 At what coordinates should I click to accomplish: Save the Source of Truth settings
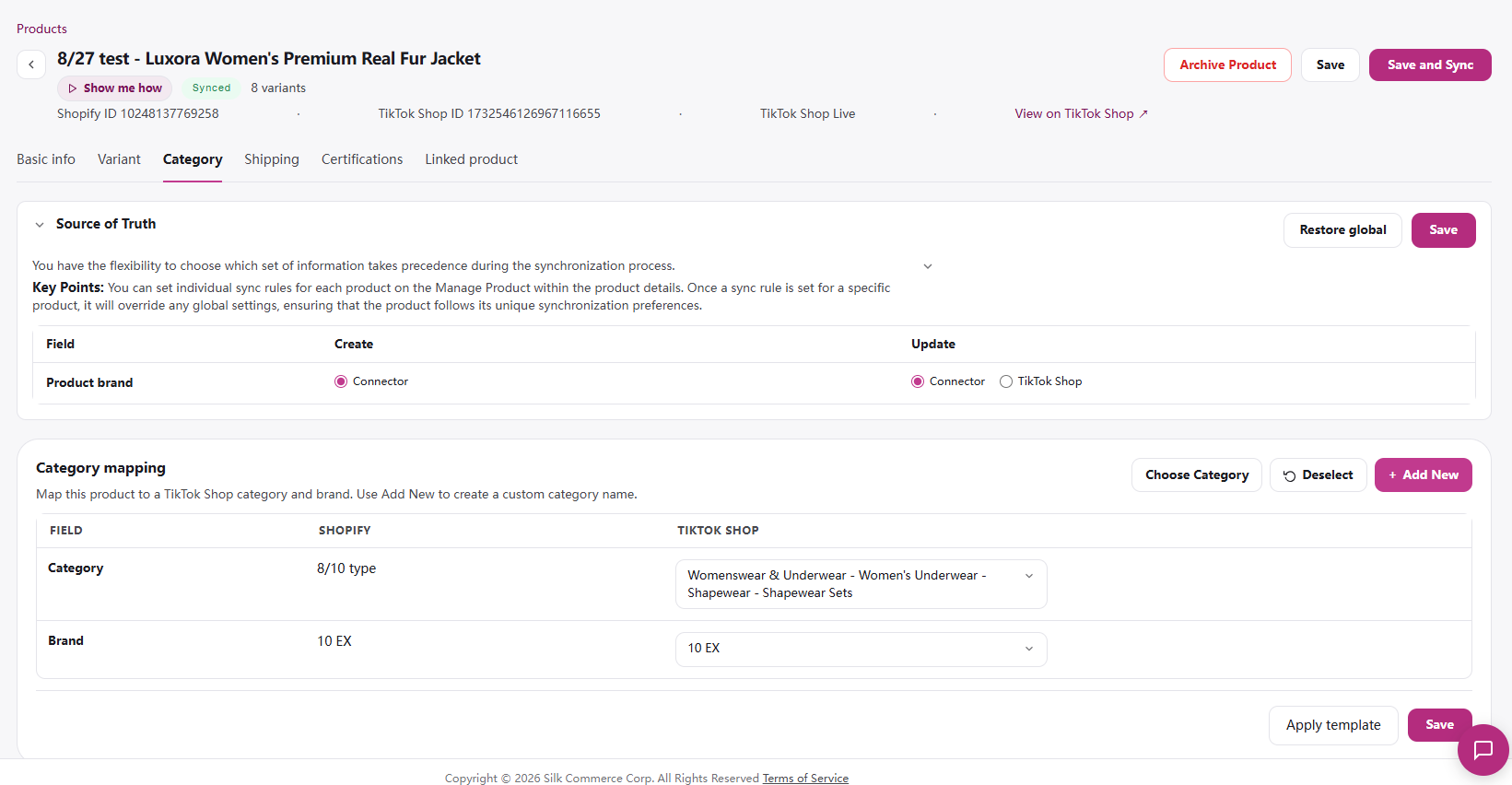(x=1443, y=230)
